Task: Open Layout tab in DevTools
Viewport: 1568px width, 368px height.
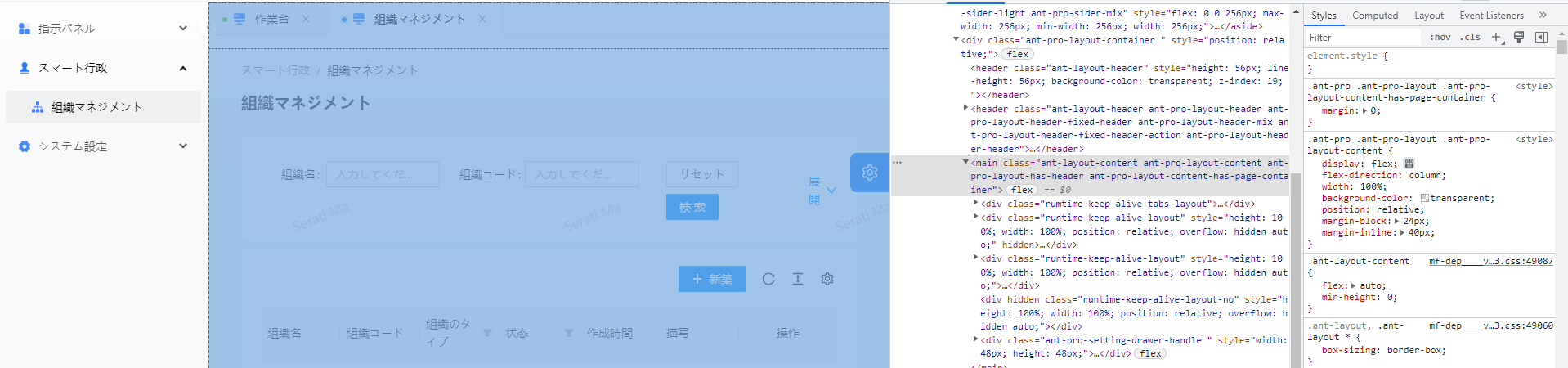Action: [x=1429, y=15]
